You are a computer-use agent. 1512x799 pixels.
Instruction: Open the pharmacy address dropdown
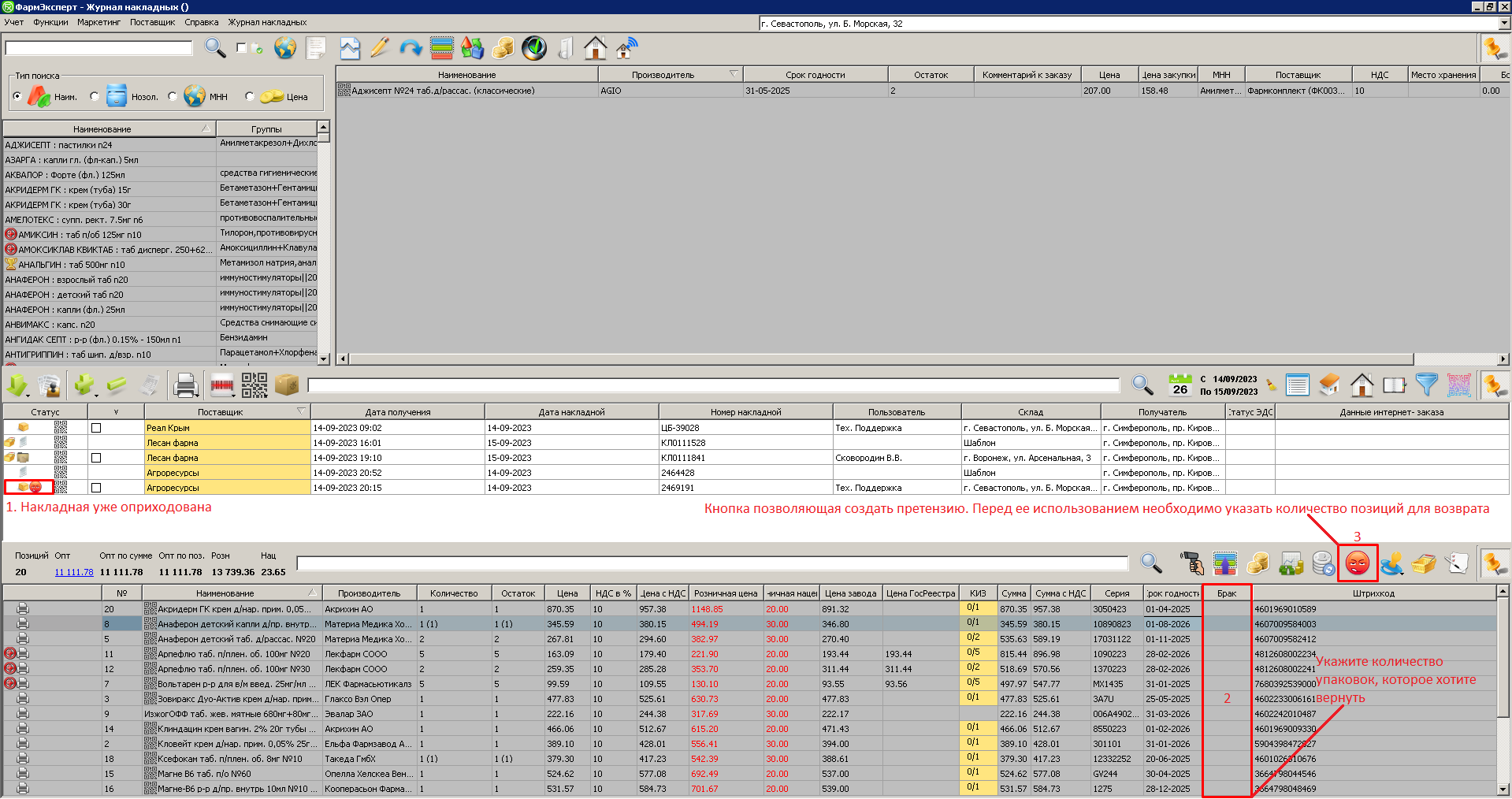pyautogui.click(x=1504, y=24)
